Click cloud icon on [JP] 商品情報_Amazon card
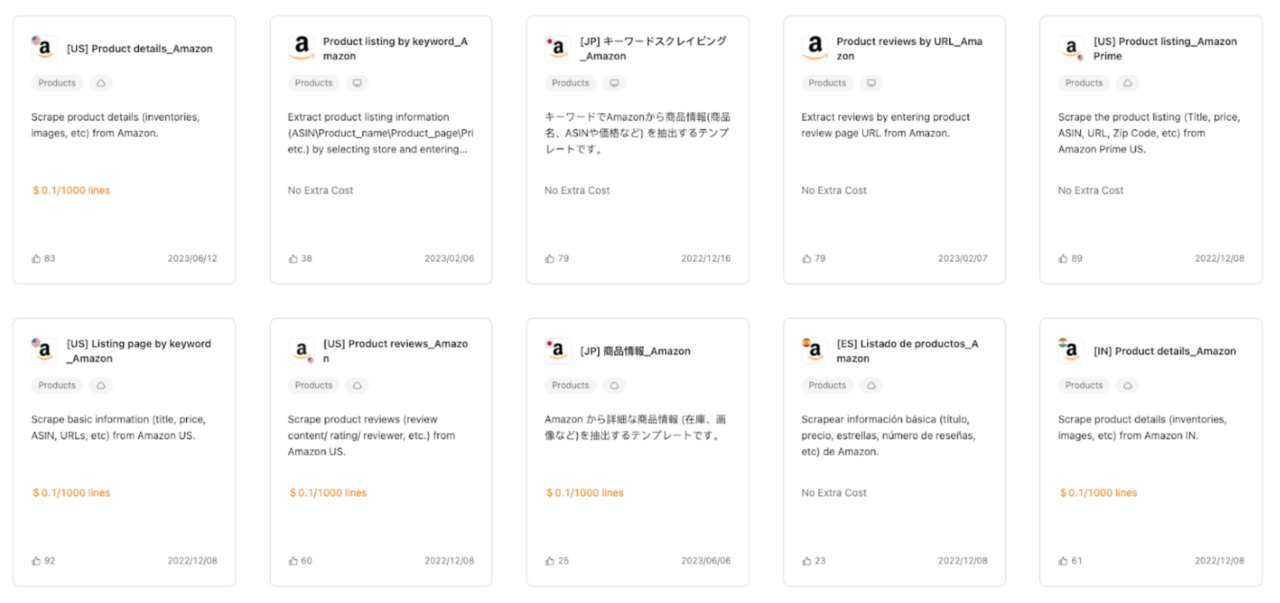 [x=615, y=385]
